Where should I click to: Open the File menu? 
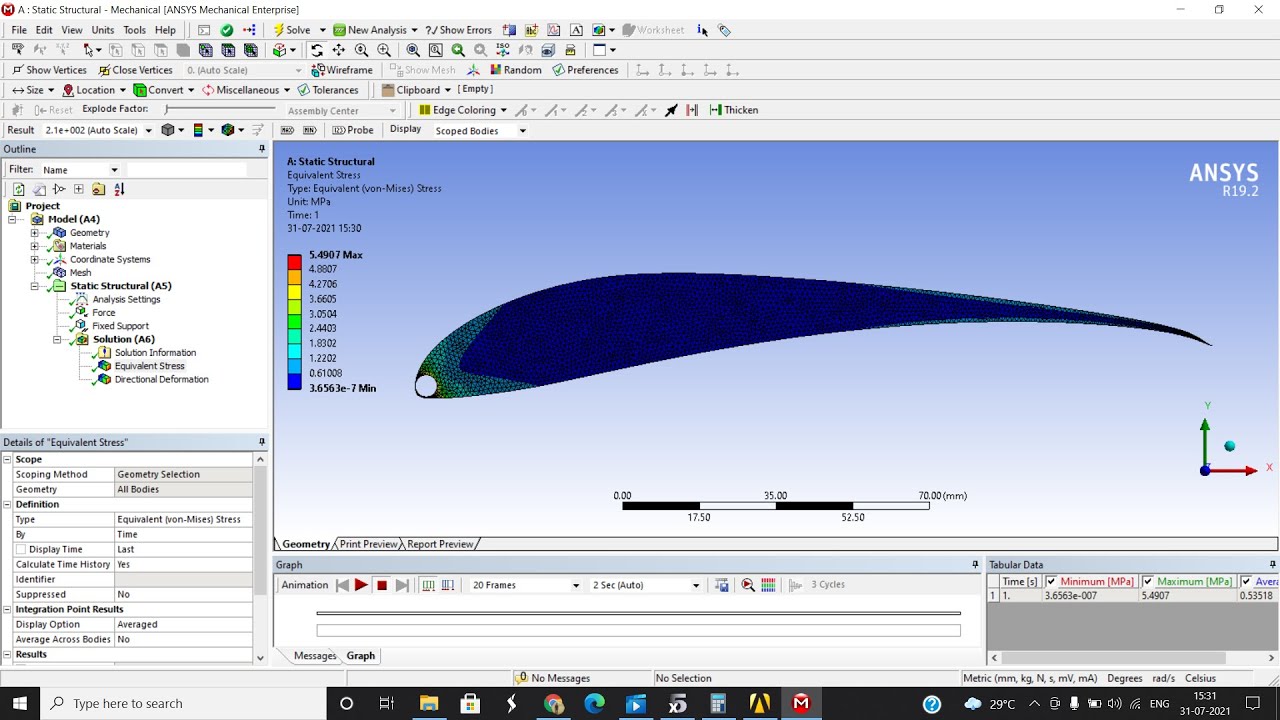(x=19, y=30)
